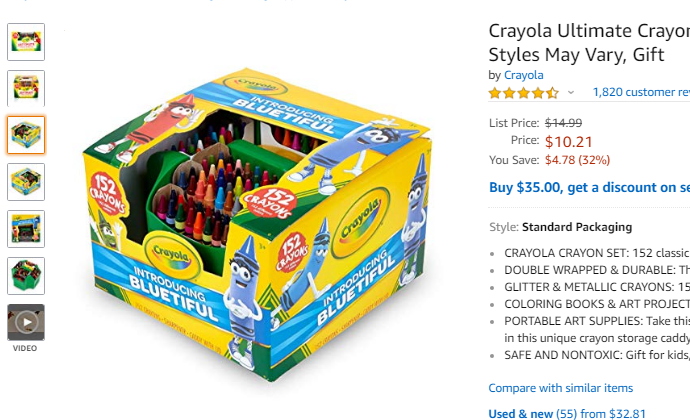Select second product thumbnail image
The height and width of the screenshot is (420, 690).
(26, 88)
